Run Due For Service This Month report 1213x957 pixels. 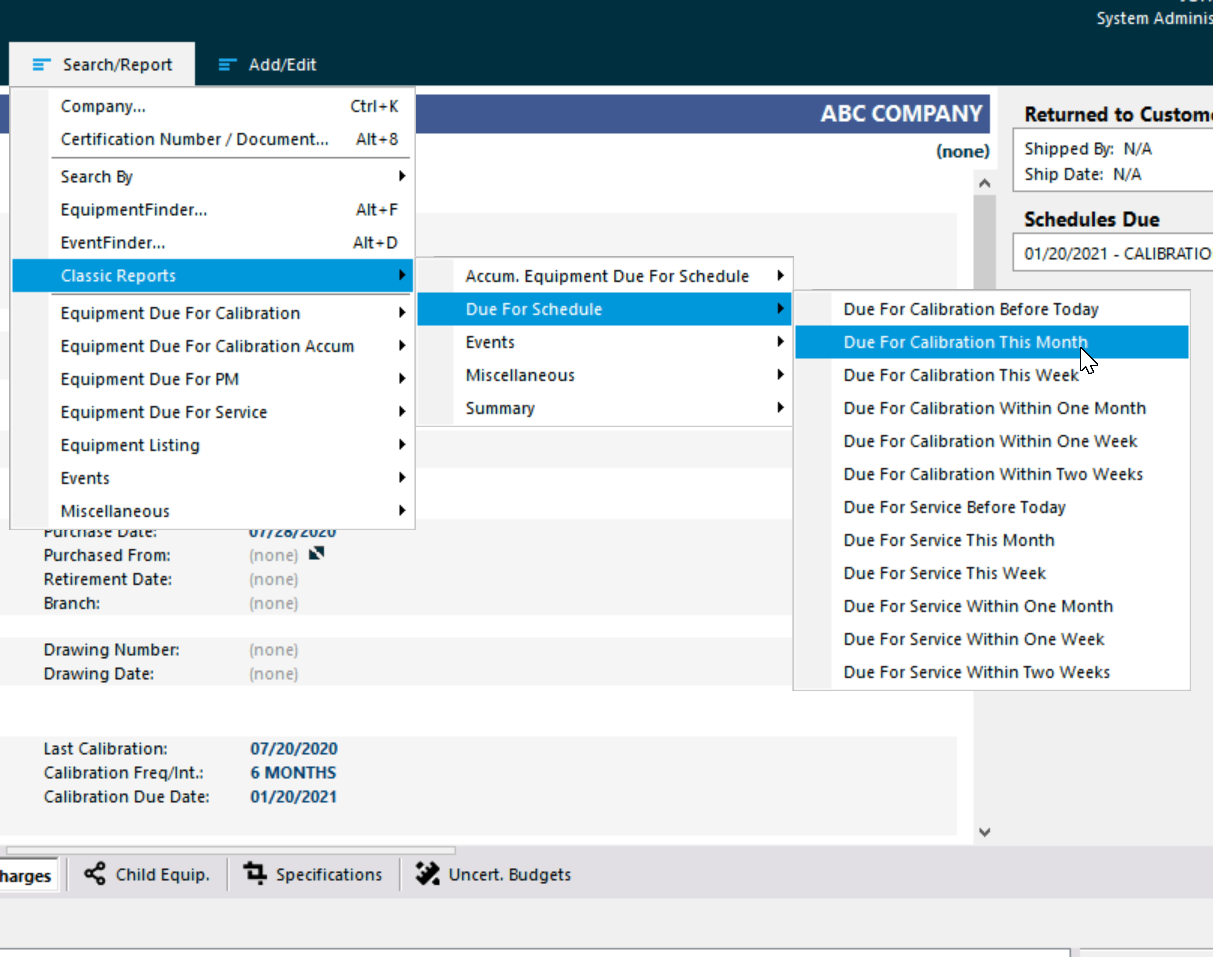pos(992,540)
